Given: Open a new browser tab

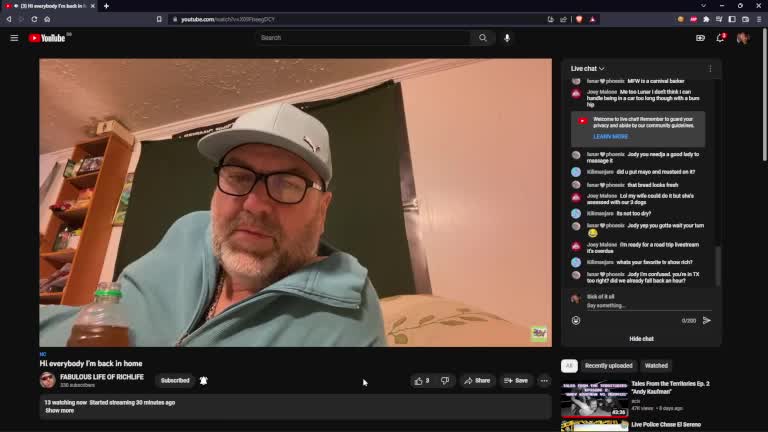Looking at the screenshot, I should (x=106, y=6).
